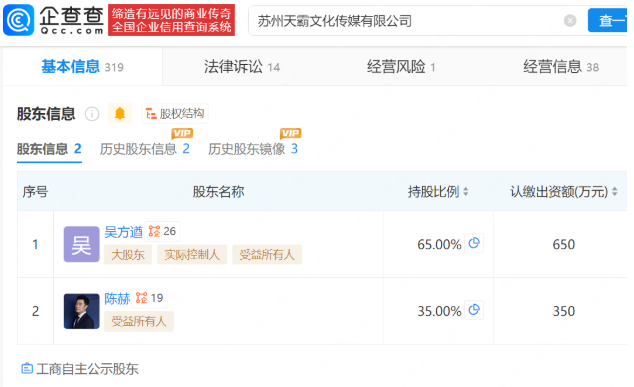Screen dimensions: 634x387
Task: Click the orange bell notification icon
Action: 120,114
